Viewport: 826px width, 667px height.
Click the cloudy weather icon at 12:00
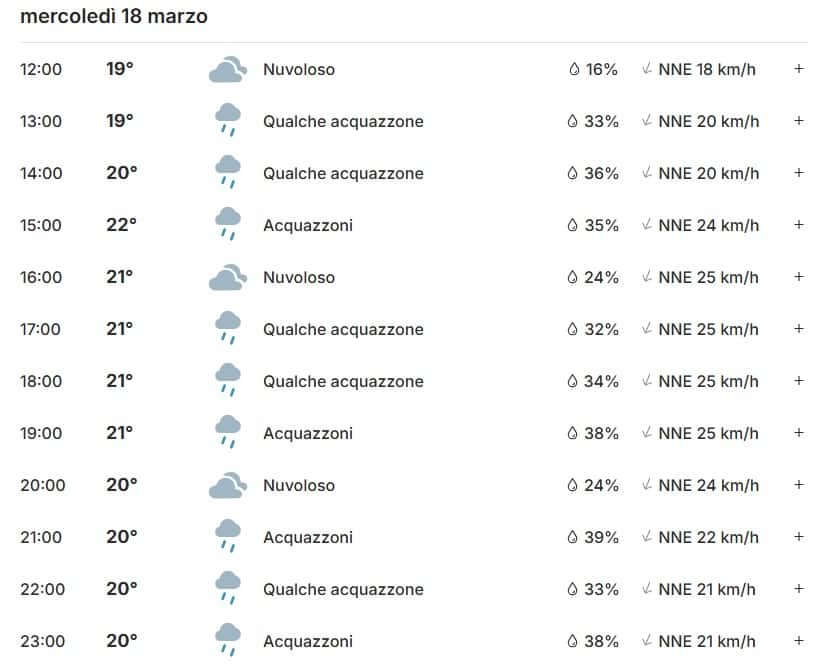[x=227, y=70]
